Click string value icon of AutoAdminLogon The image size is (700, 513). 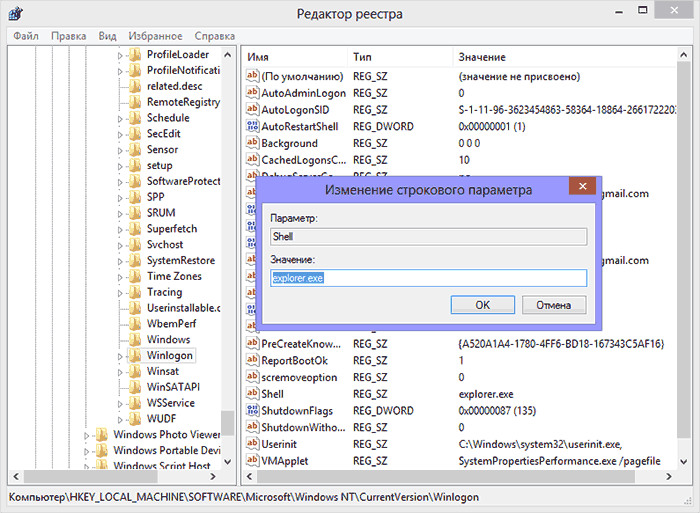(252, 92)
